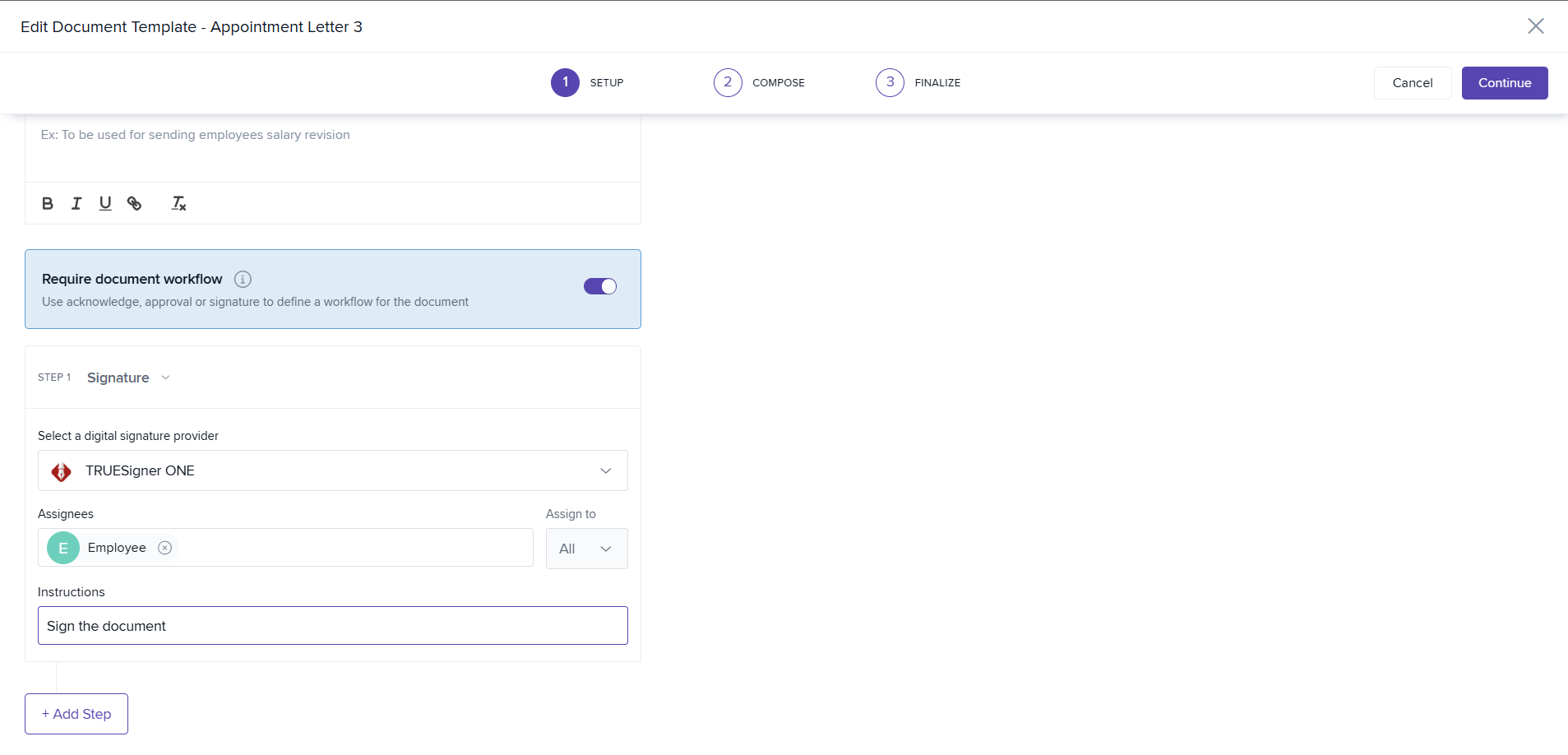1568x755 pixels.
Task: Go to step 1 Setup
Action: (x=587, y=82)
